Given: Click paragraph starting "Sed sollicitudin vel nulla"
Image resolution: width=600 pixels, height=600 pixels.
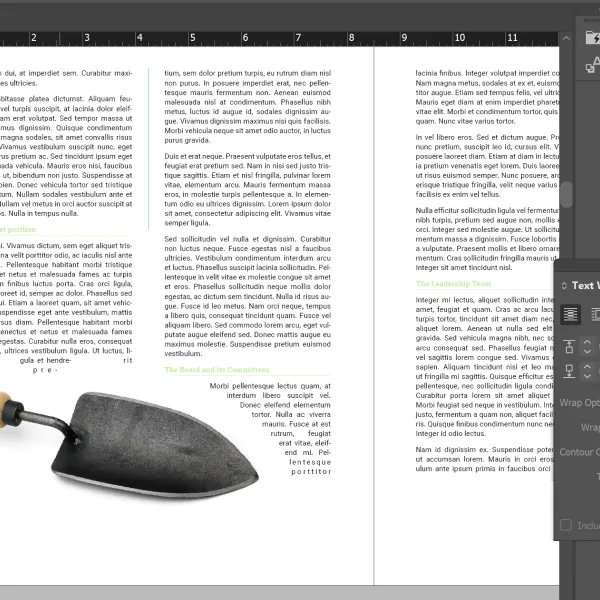Looking at the screenshot, I should coord(248,296).
